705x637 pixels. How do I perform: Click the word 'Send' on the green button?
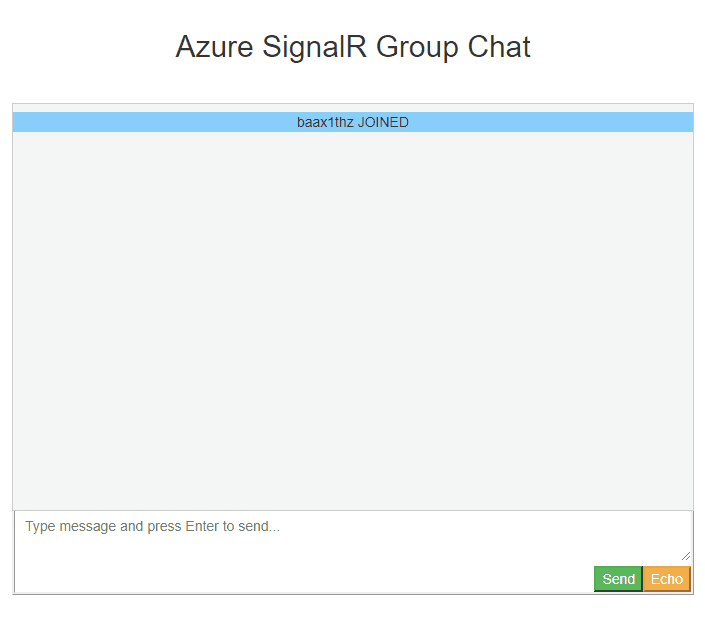click(618, 579)
